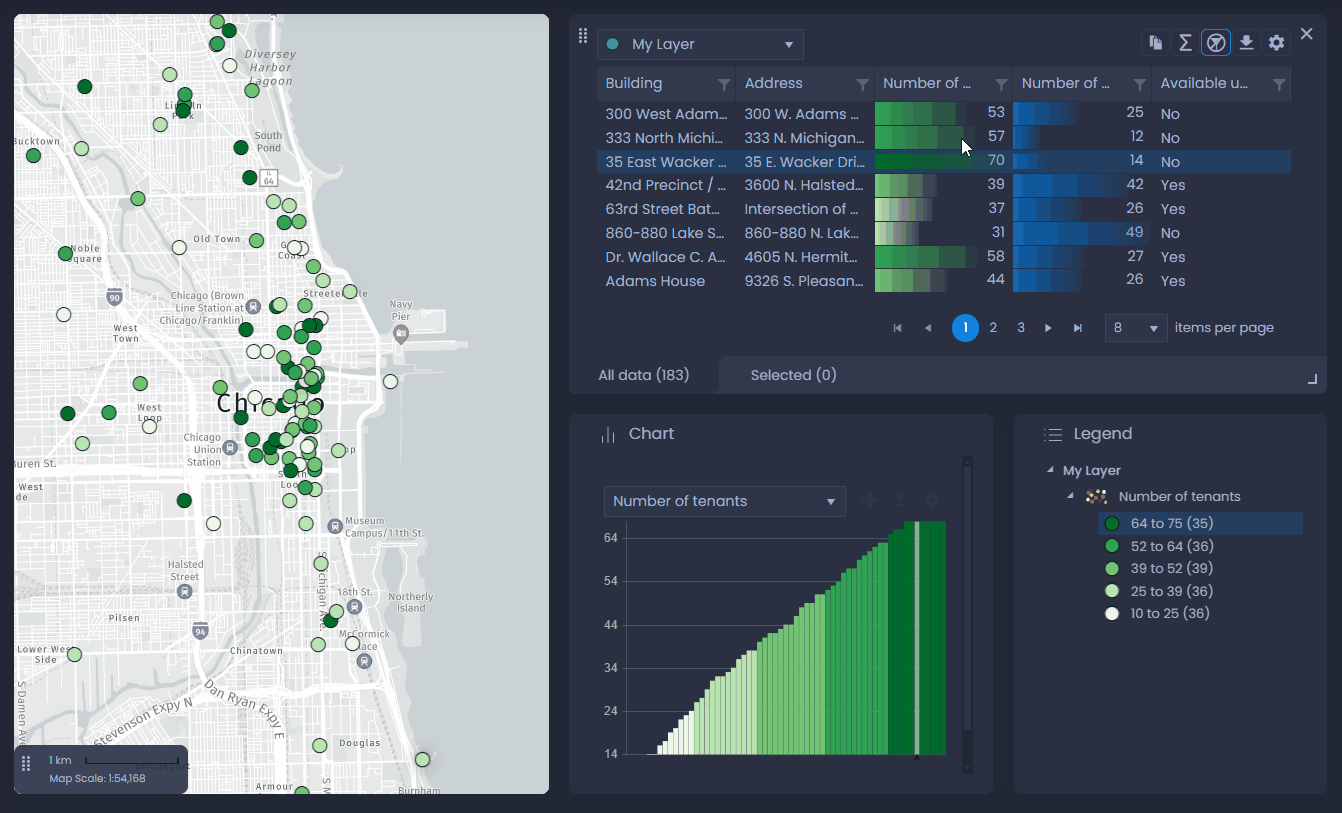Screen dimensions: 1342x813
Task: Filter the Available u... column
Action: 1279,85
